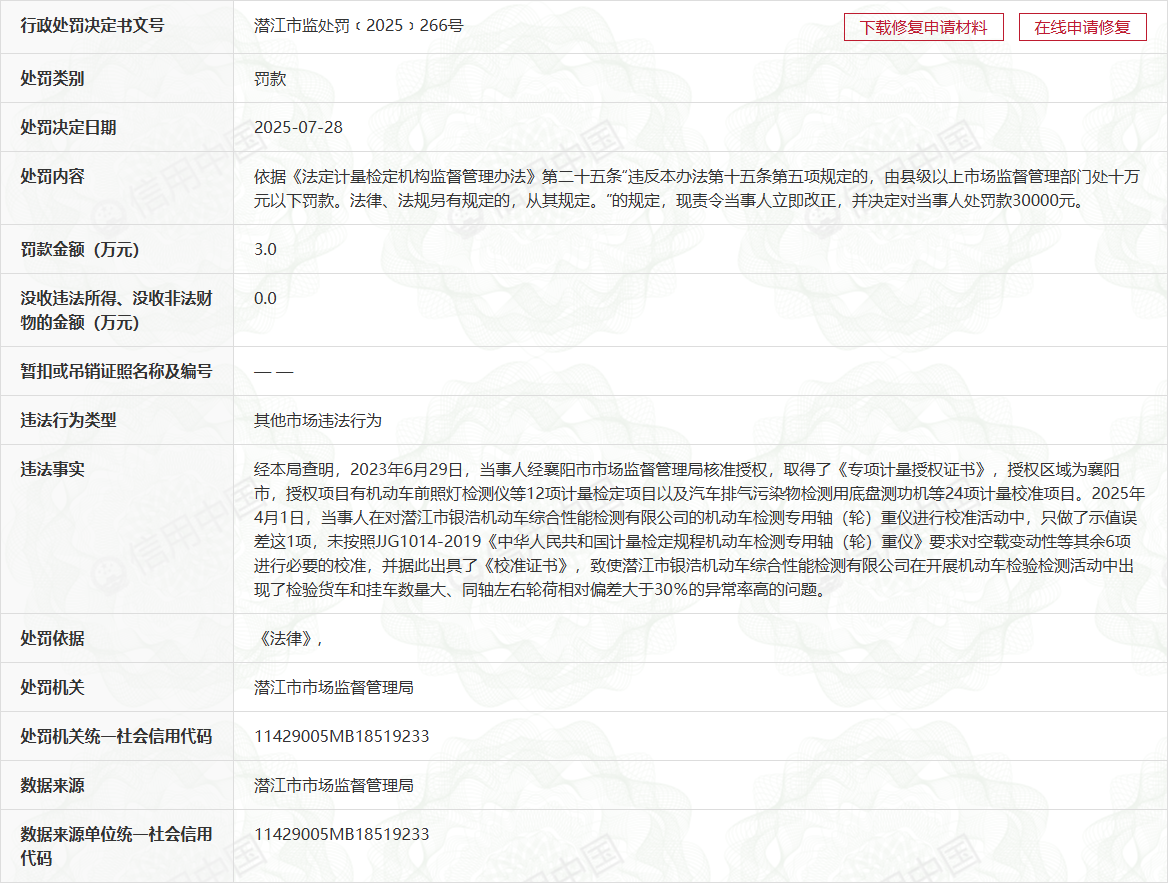Viewport: 1170px width, 884px height.
Task: Click the 违法事实 row label
Action: 52,469
